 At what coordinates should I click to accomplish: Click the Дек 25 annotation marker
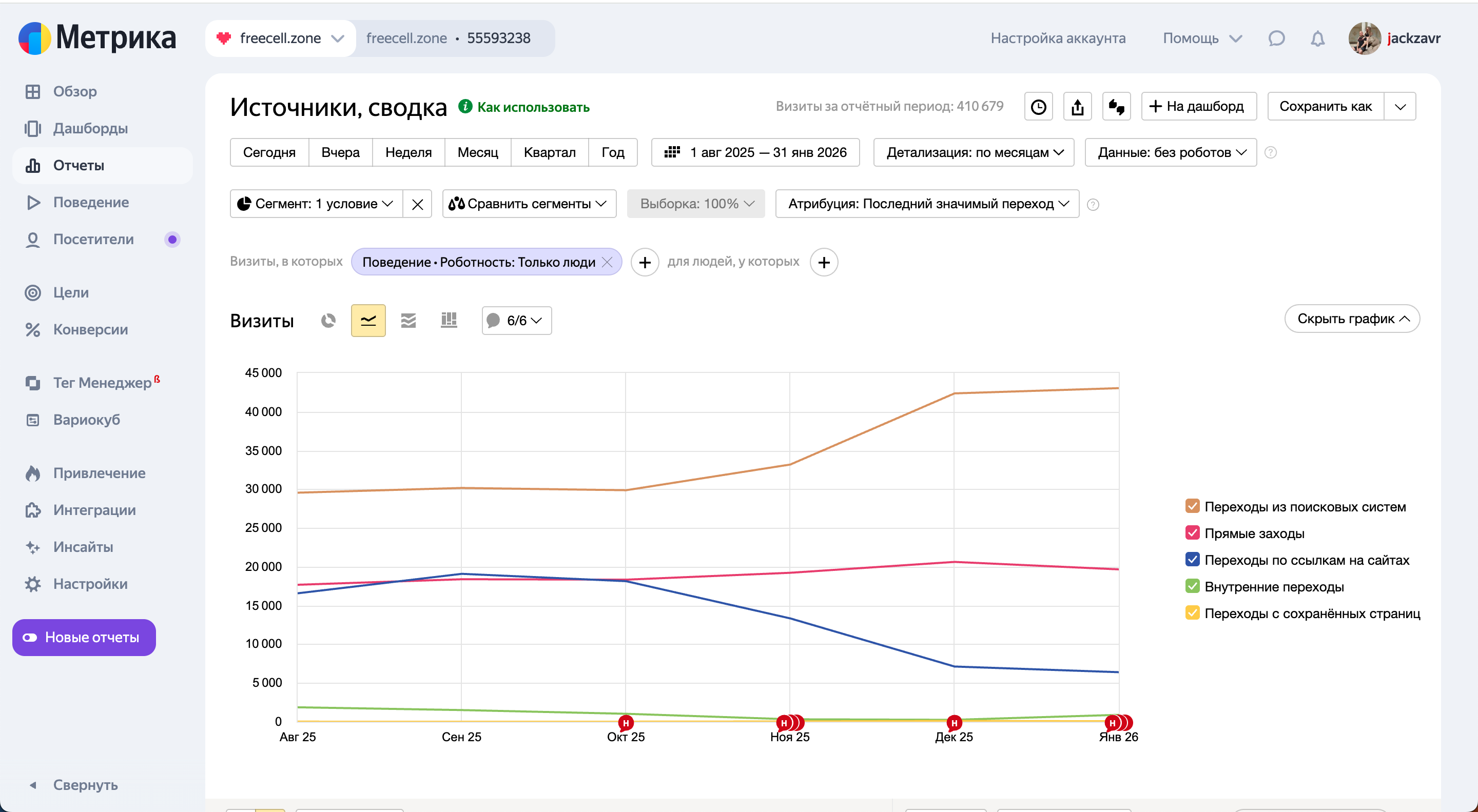pos(954,723)
